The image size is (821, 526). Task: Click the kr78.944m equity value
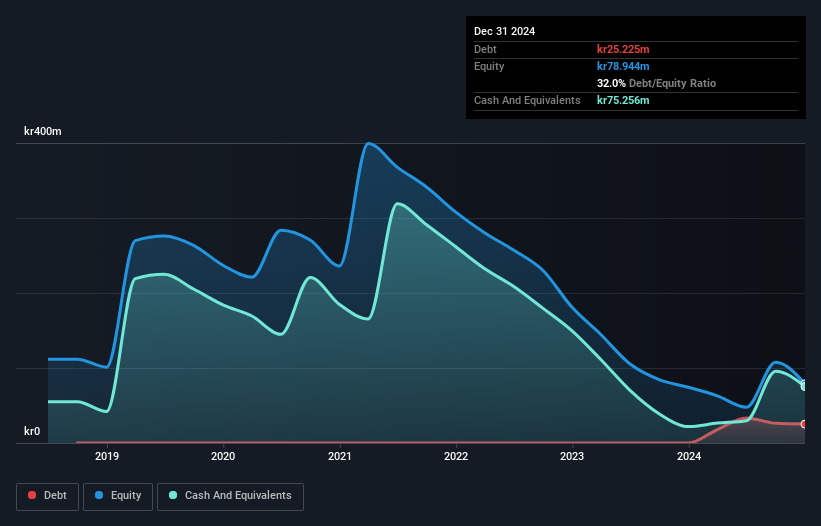pyautogui.click(x=623, y=66)
